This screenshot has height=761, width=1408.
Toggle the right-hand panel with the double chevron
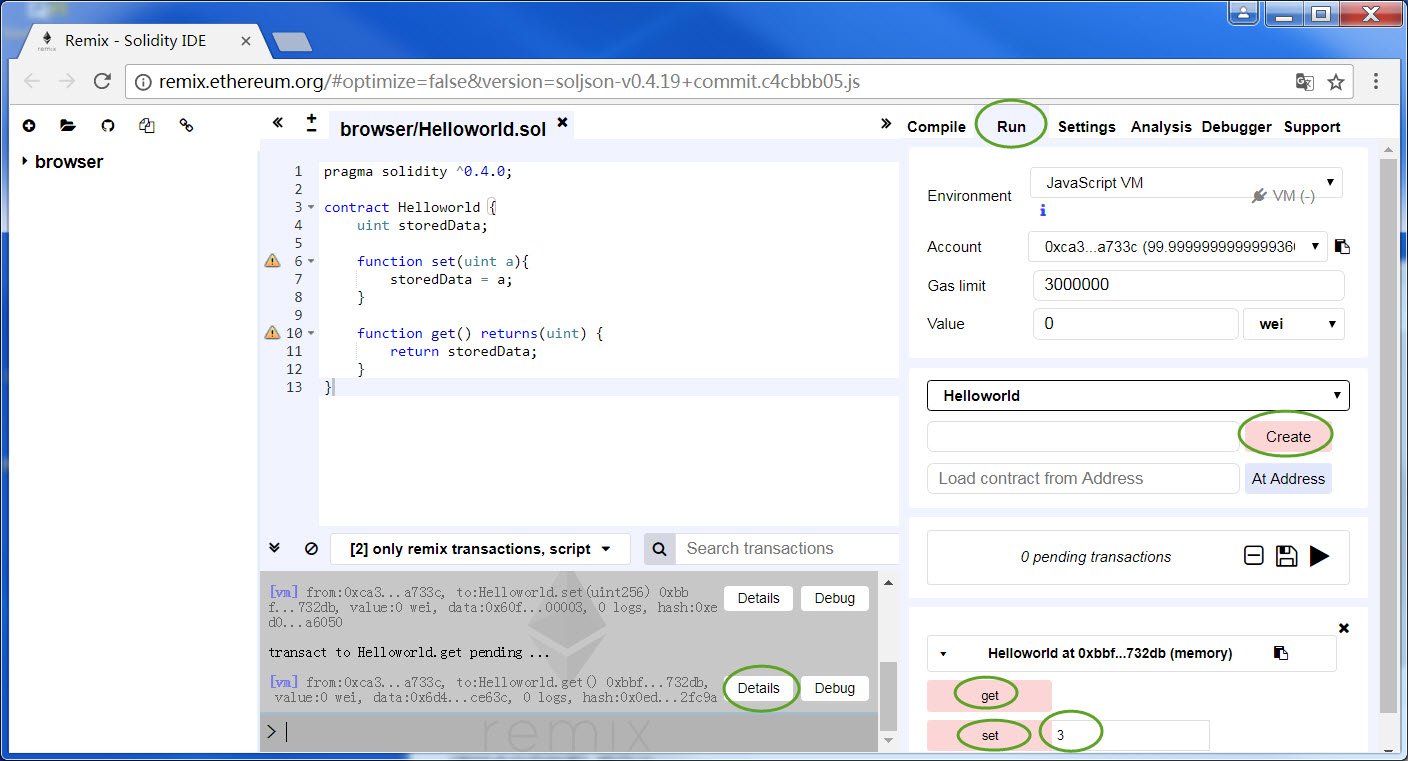coord(885,124)
